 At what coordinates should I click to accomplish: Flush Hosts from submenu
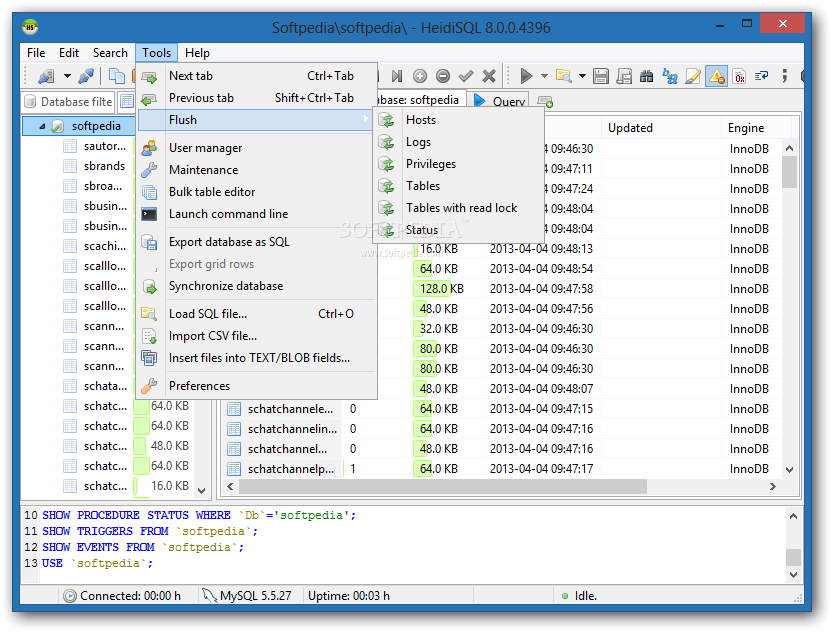pos(459,120)
